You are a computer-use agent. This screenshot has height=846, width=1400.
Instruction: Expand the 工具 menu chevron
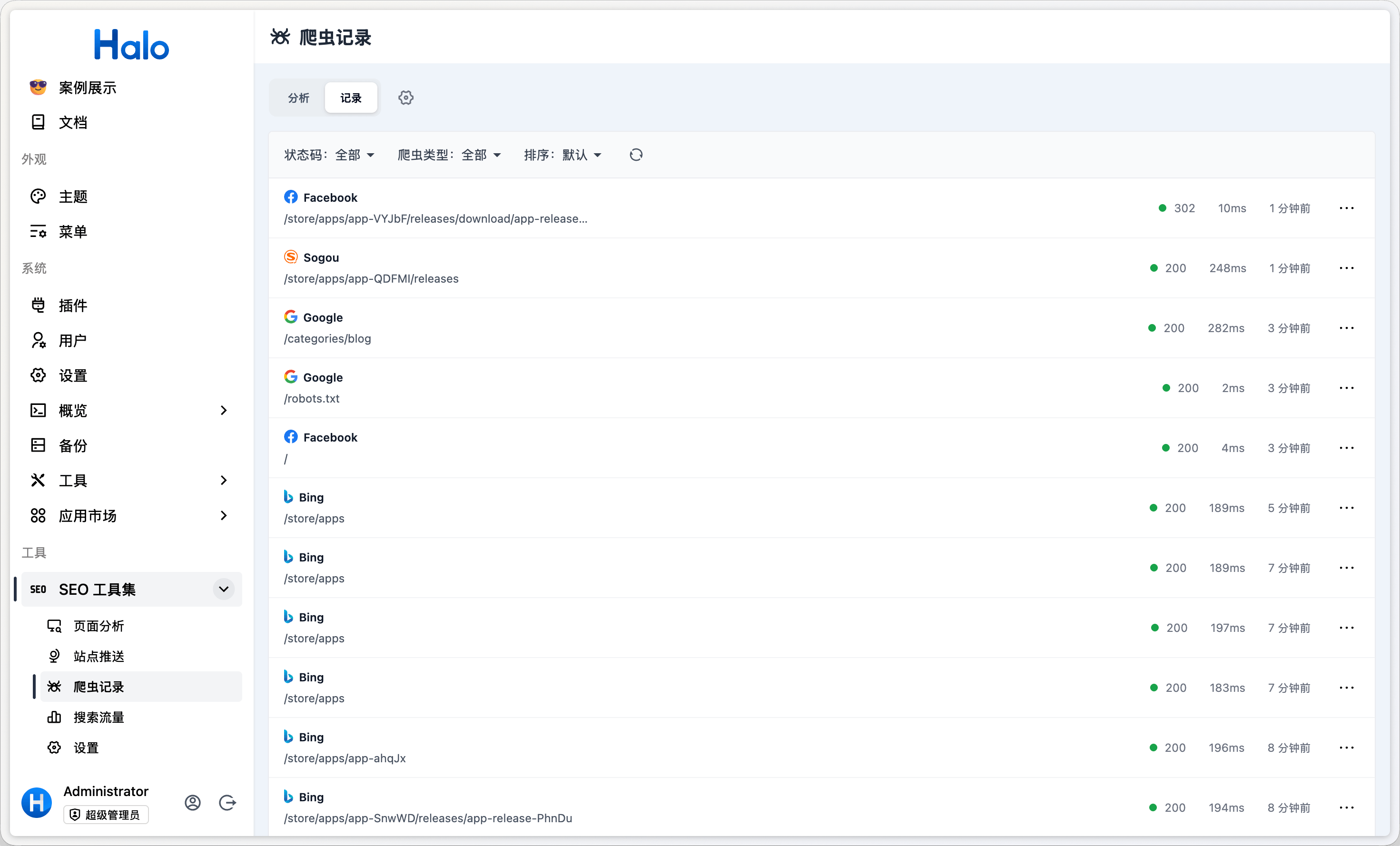(x=224, y=481)
